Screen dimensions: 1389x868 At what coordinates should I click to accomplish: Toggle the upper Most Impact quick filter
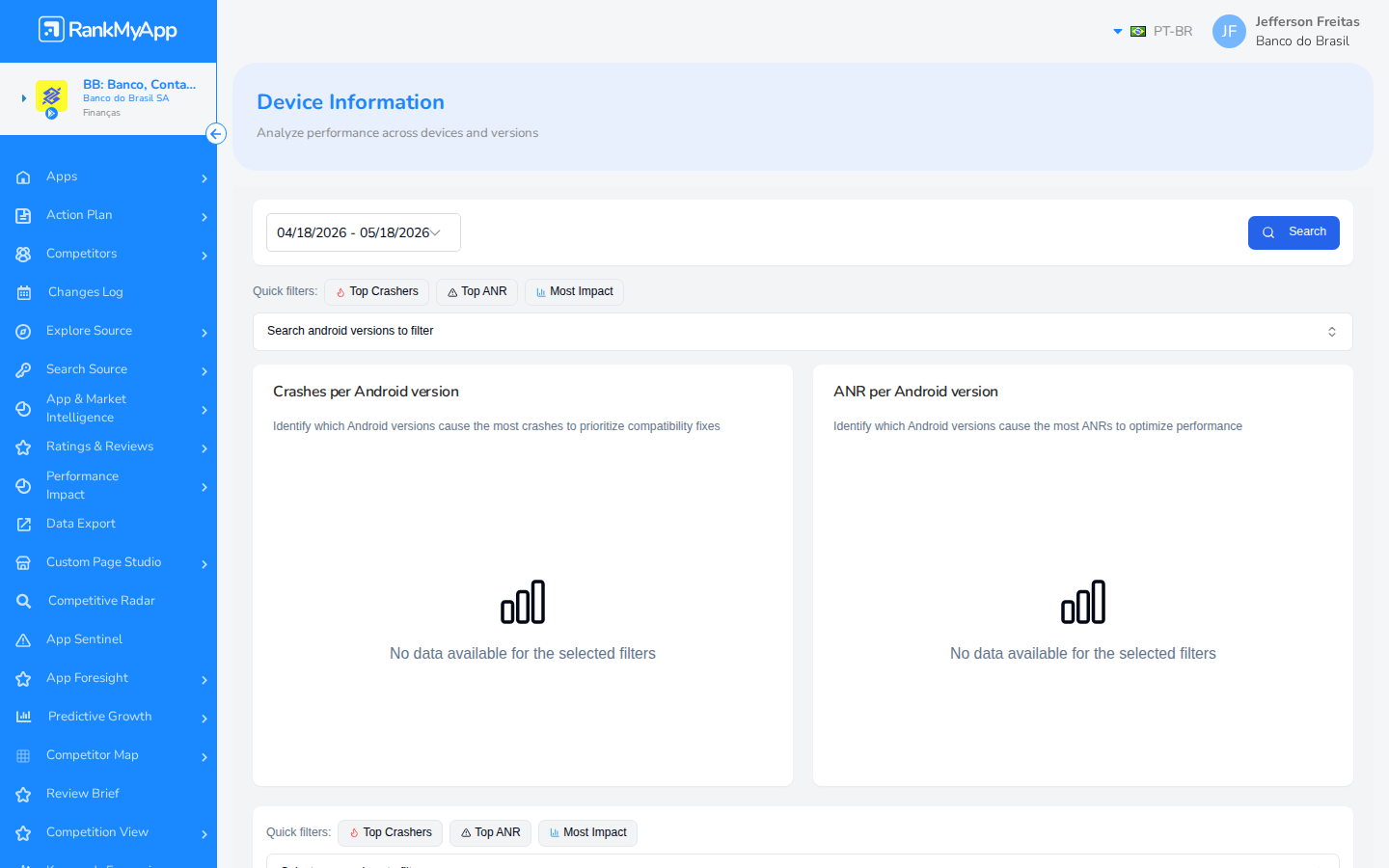click(575, 292)
